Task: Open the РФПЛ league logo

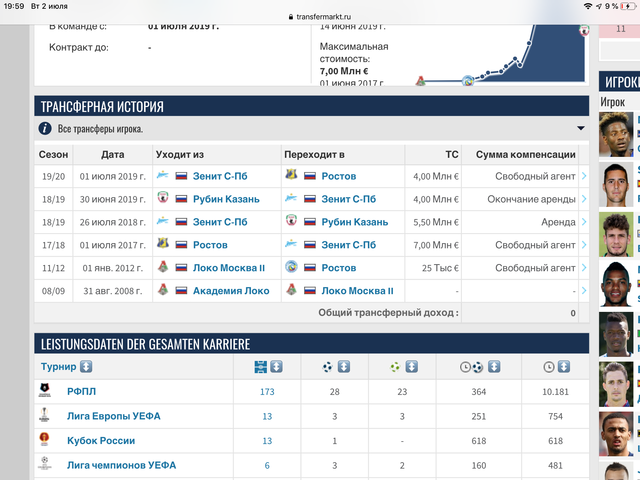Action: pos(44,390)
